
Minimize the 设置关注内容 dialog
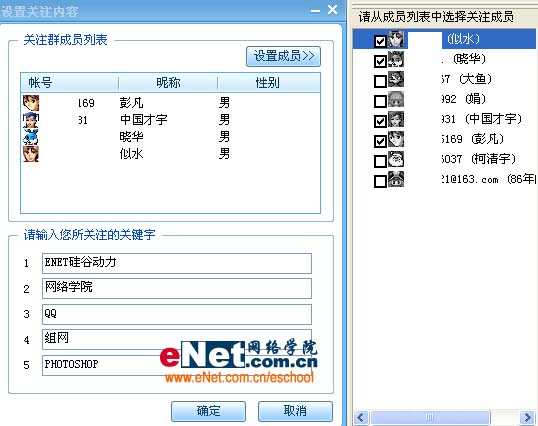pos(315,10)
